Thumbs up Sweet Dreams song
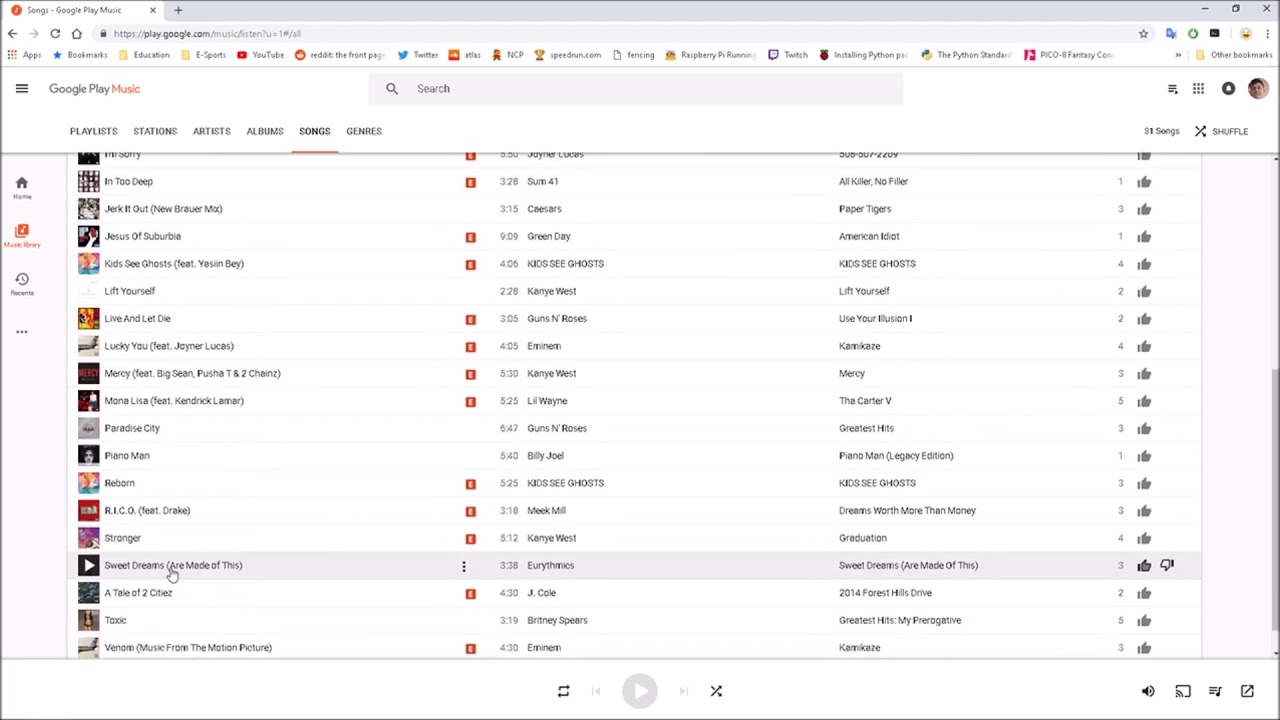The height and width of the screenshot is (720, 1280). click(x=1144, y=566)
